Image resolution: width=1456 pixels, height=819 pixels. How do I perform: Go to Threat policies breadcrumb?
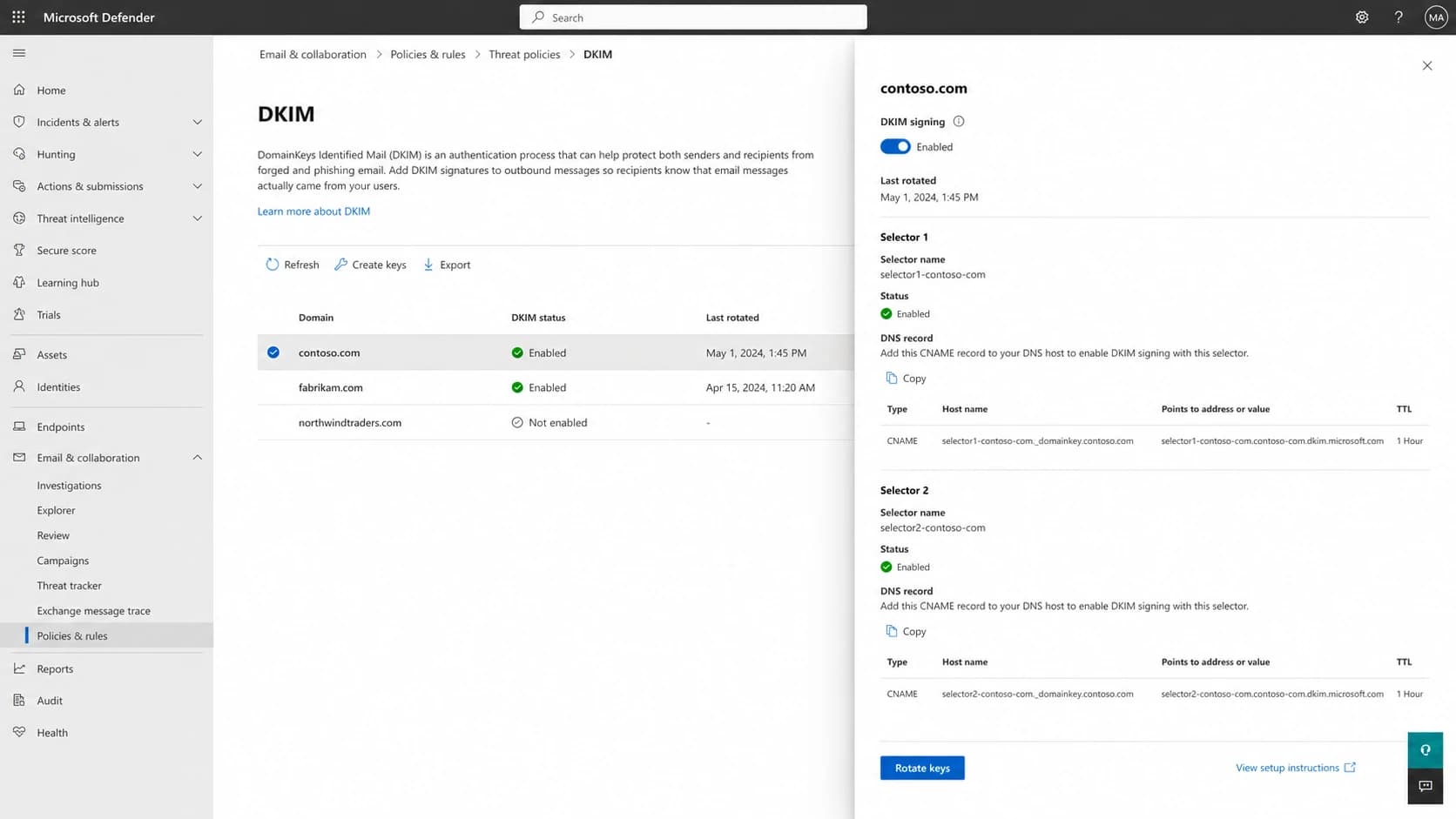pos(524,54)
